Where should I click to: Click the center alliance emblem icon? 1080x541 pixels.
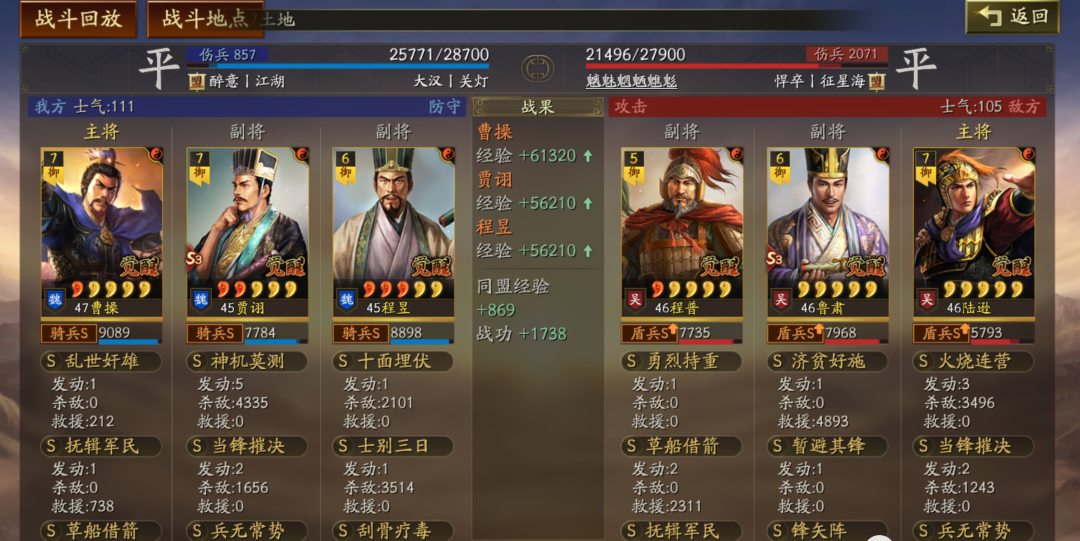pos(537,68)
